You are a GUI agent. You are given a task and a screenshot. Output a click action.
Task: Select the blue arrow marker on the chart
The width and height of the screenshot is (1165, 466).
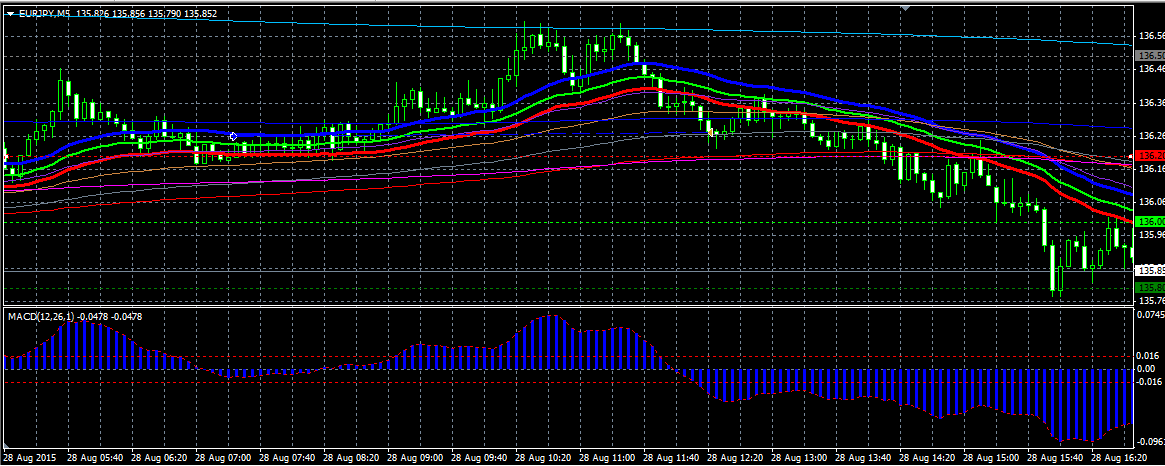point(233,136)
